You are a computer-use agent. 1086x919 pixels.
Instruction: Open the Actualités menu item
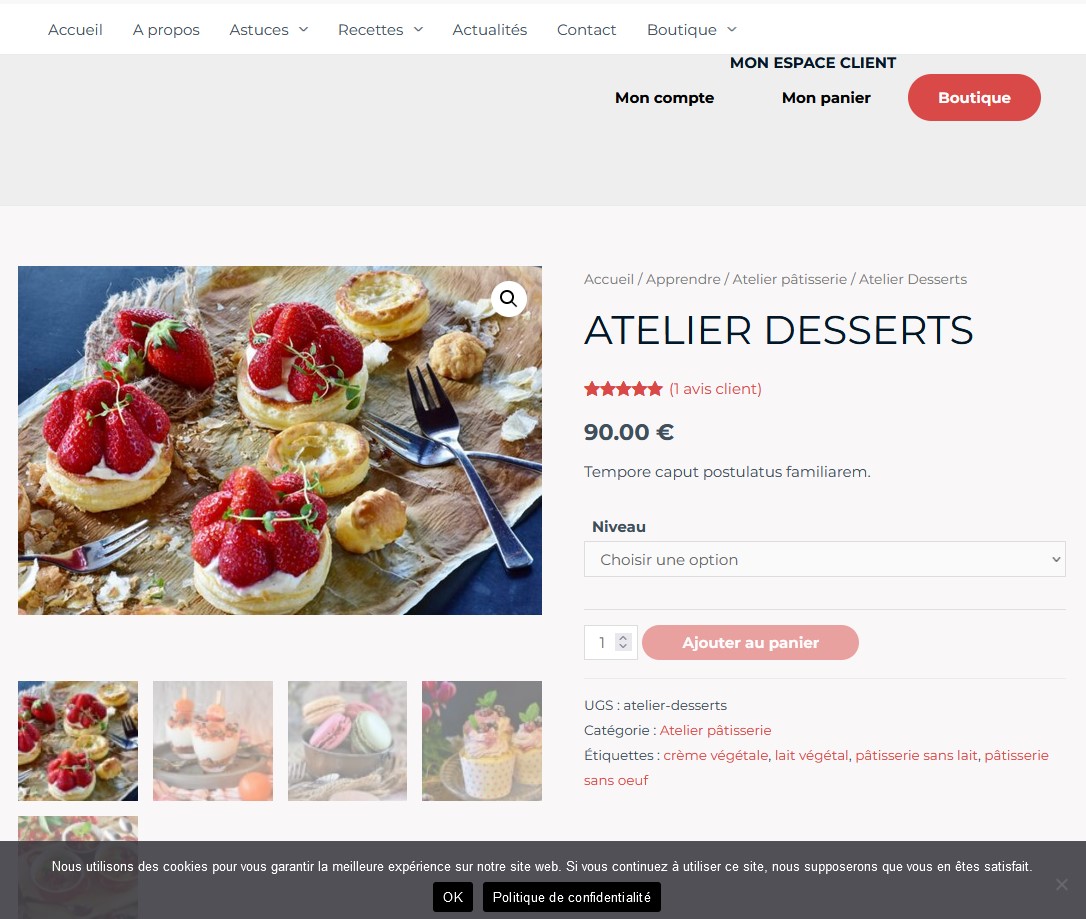tap(490, 30)
